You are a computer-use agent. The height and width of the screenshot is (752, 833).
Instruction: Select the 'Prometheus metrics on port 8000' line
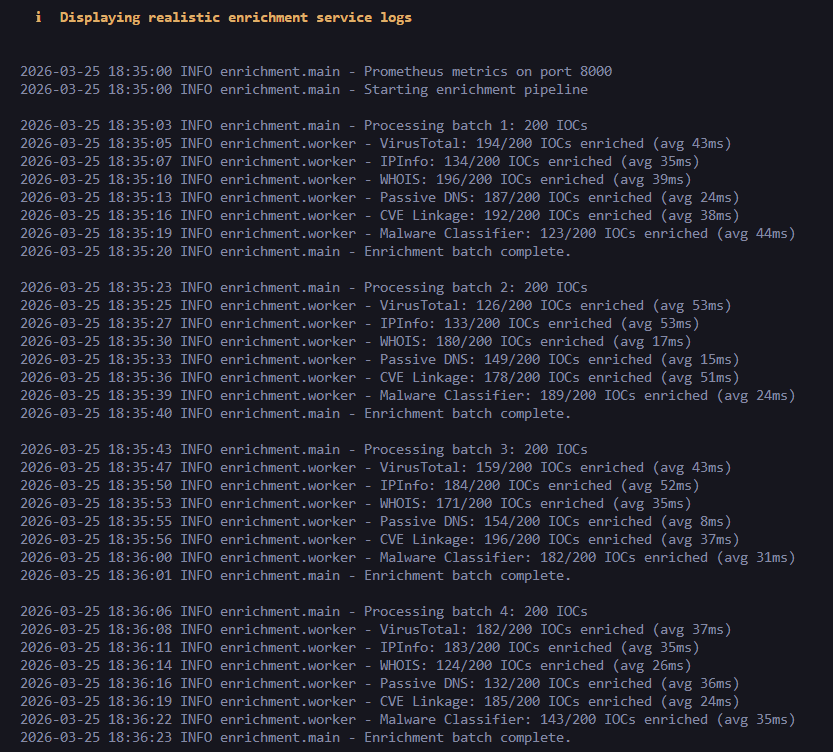[x=316, y=71]
